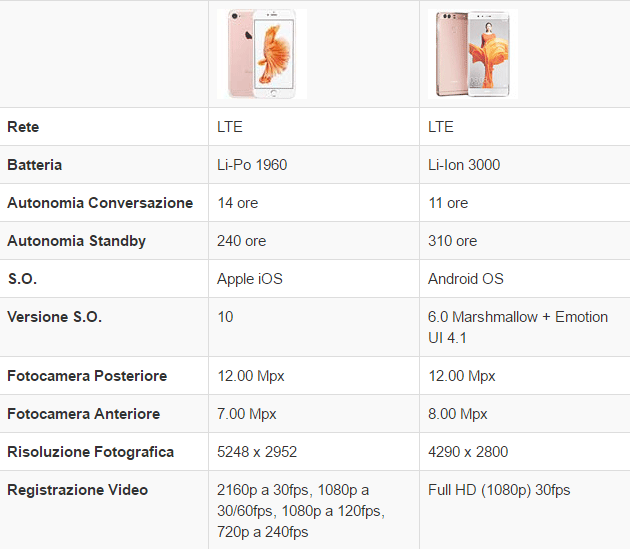This screenshot has width=630, height=549.
Task: Select the 310 ore standby value
Action: [452, 241]
